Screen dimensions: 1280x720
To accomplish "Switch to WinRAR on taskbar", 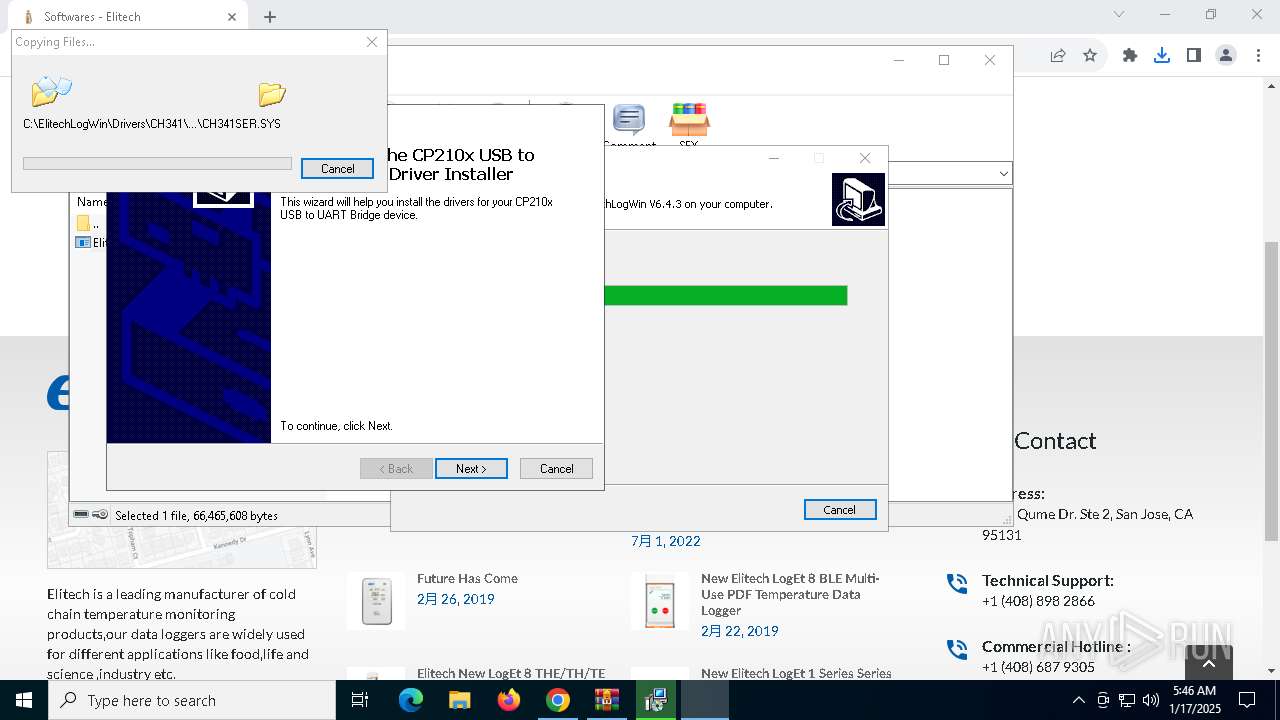I will coord(607,700).
